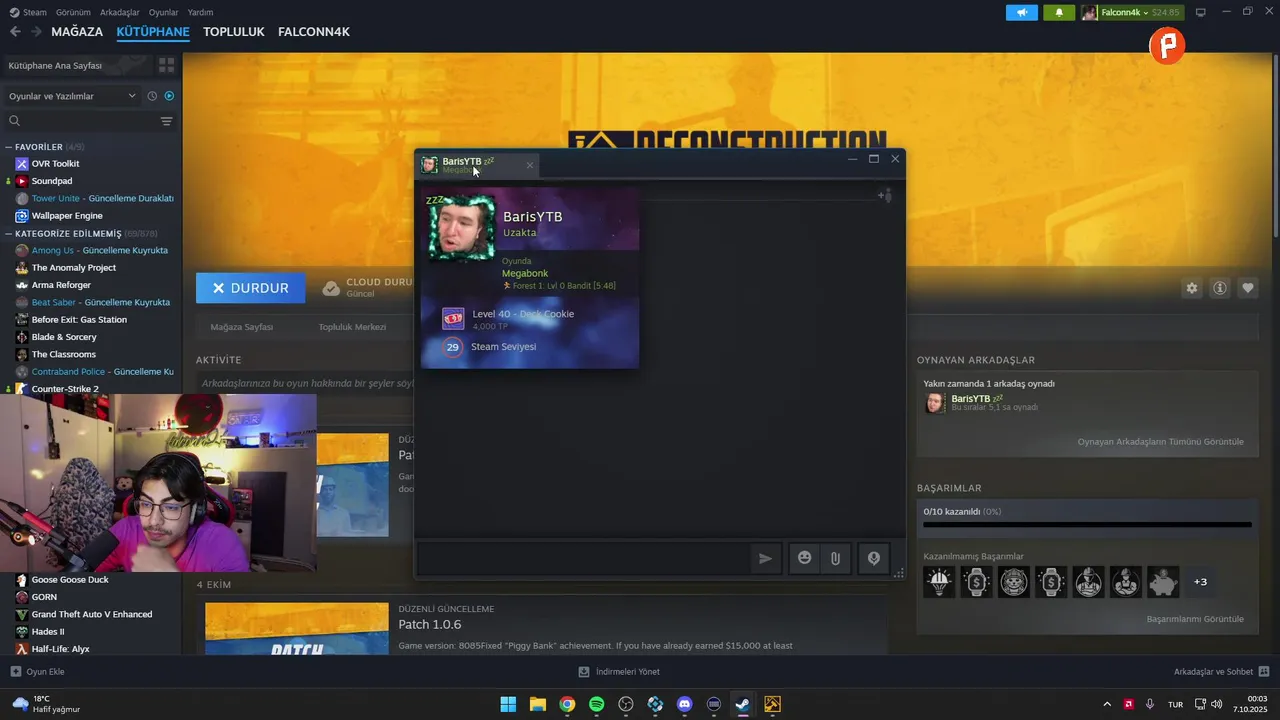Go forward with the navigation arrow
Screen dimensions: 1280x720
pyautogui.click(x=36, y=32)
